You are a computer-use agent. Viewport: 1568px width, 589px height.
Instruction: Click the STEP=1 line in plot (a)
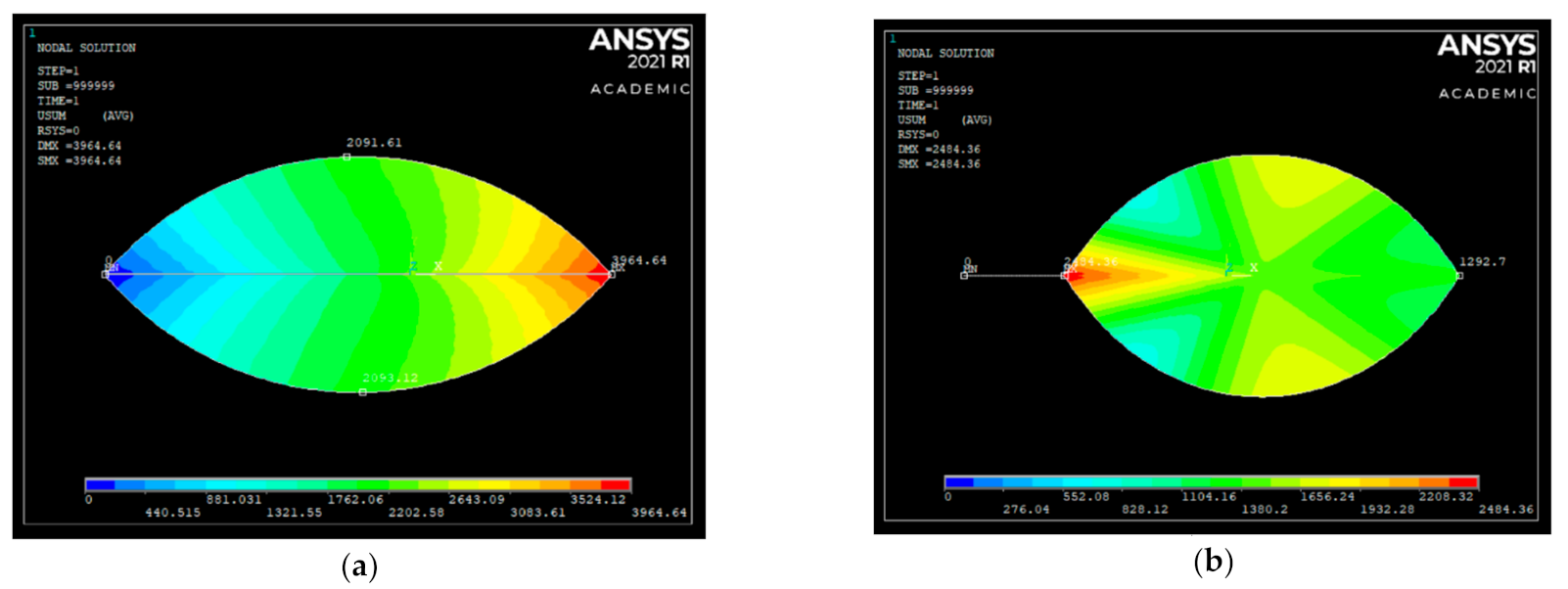[x=58, y=71]
